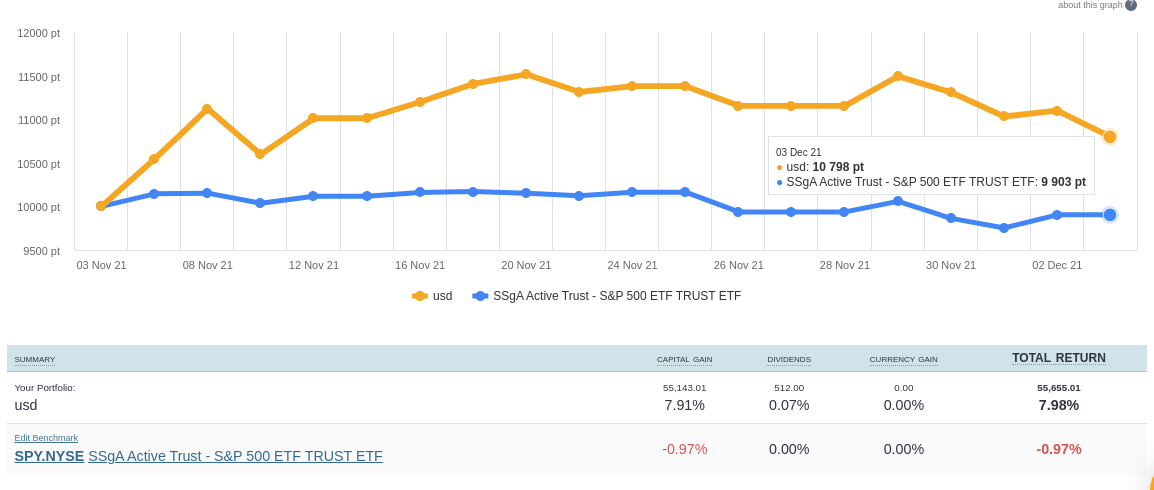Click the Capital Gain column header
This screenshot has width=1154, height=490.
pyautogui.click(x=684, y=359)
